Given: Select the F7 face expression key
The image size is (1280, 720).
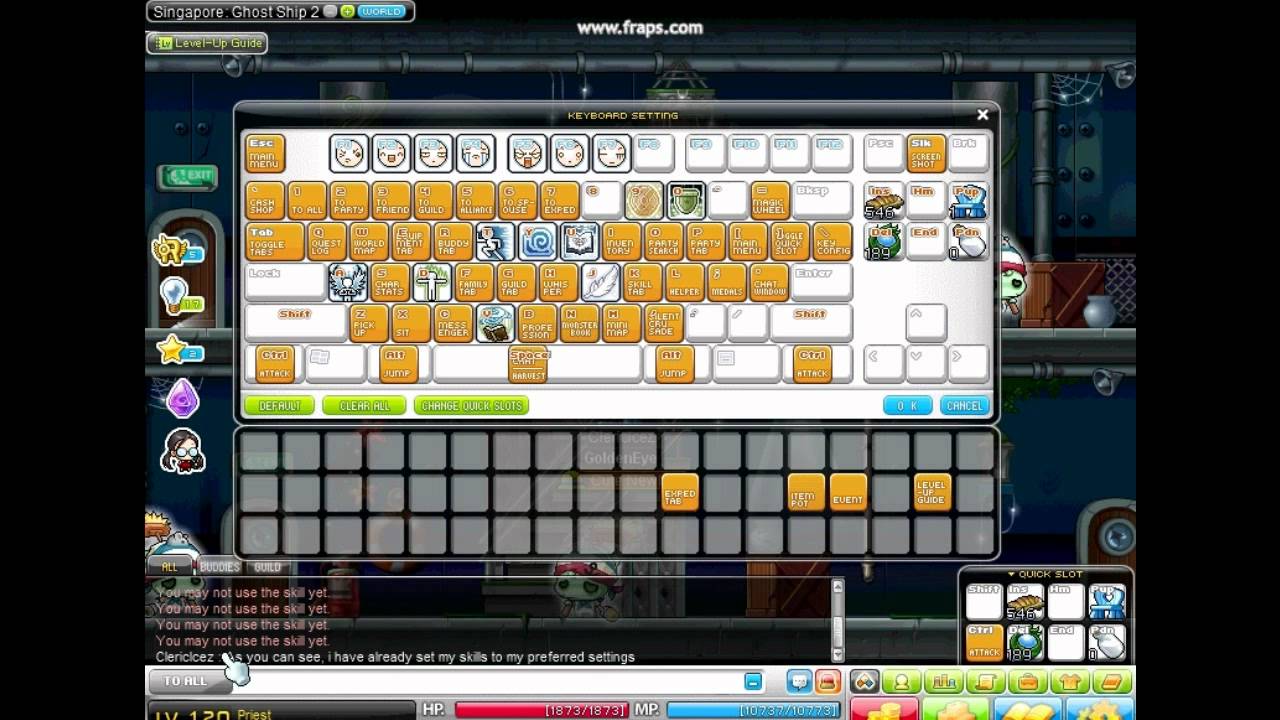Looking at the screenshot, I should pyautogui.click(x=611, y=154).
